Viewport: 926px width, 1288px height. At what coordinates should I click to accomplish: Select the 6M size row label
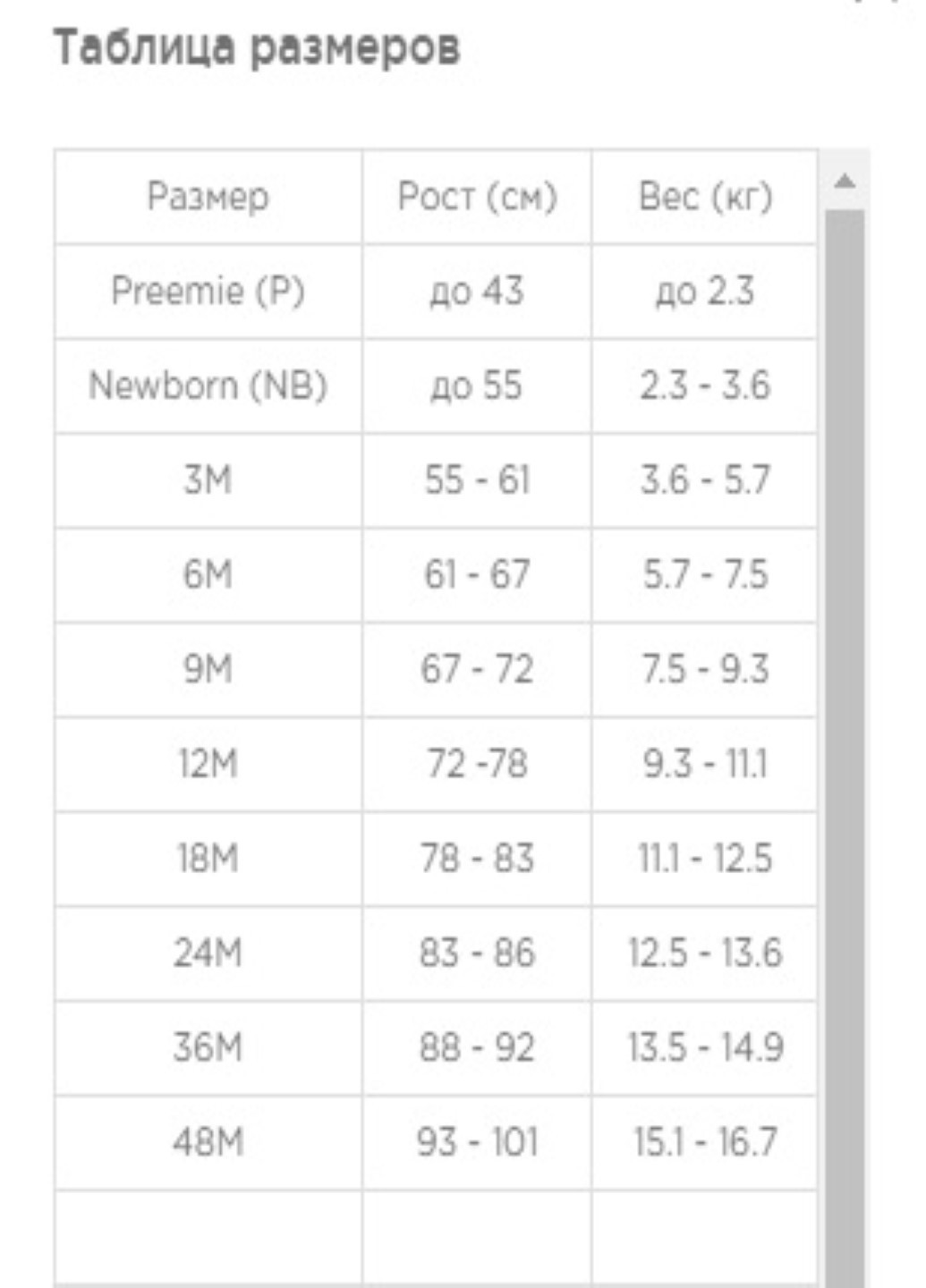coord(208,575)
